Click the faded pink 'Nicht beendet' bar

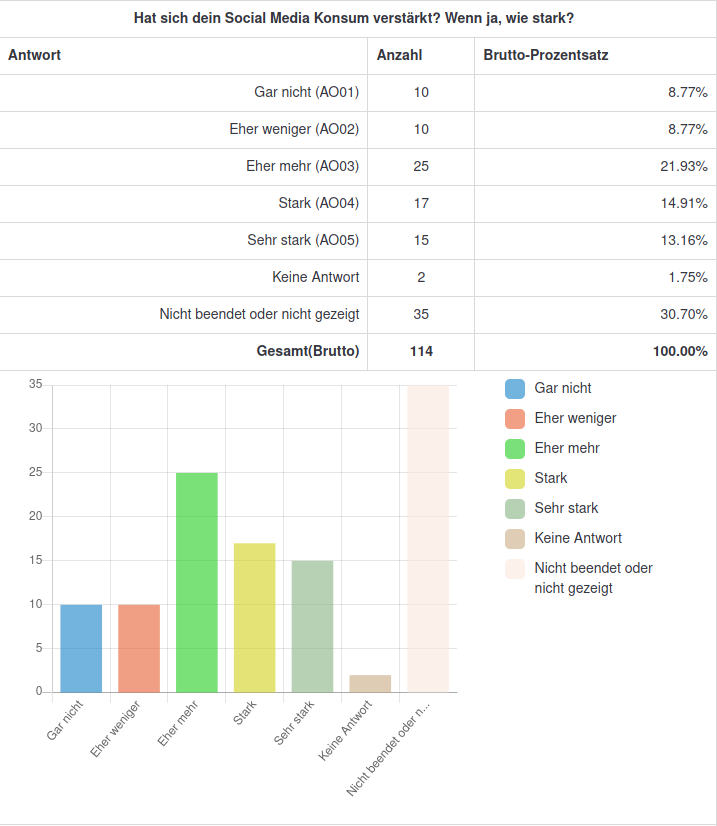[x=428, y=538]
